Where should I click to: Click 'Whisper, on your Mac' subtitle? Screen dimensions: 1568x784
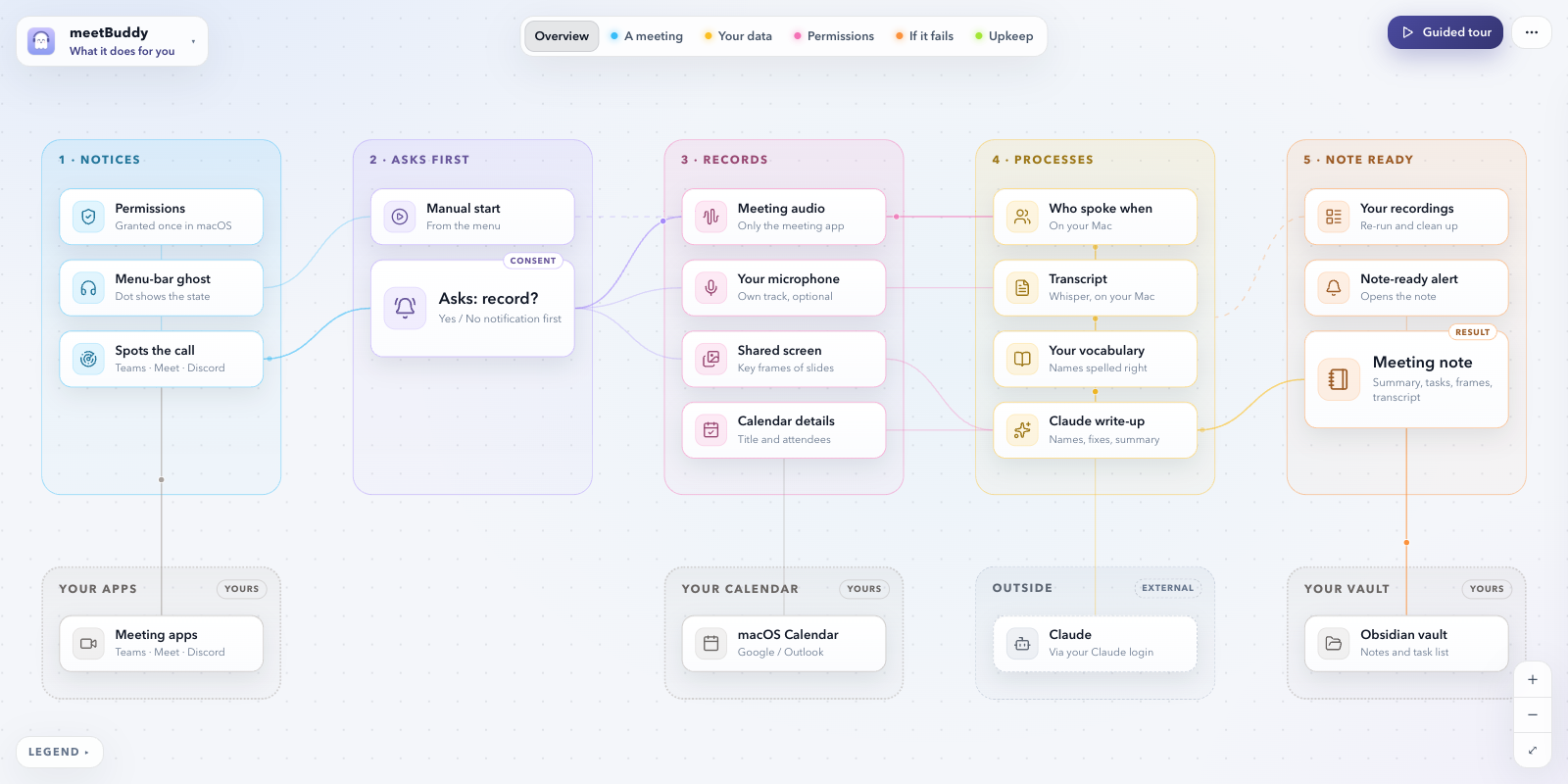1102,297
